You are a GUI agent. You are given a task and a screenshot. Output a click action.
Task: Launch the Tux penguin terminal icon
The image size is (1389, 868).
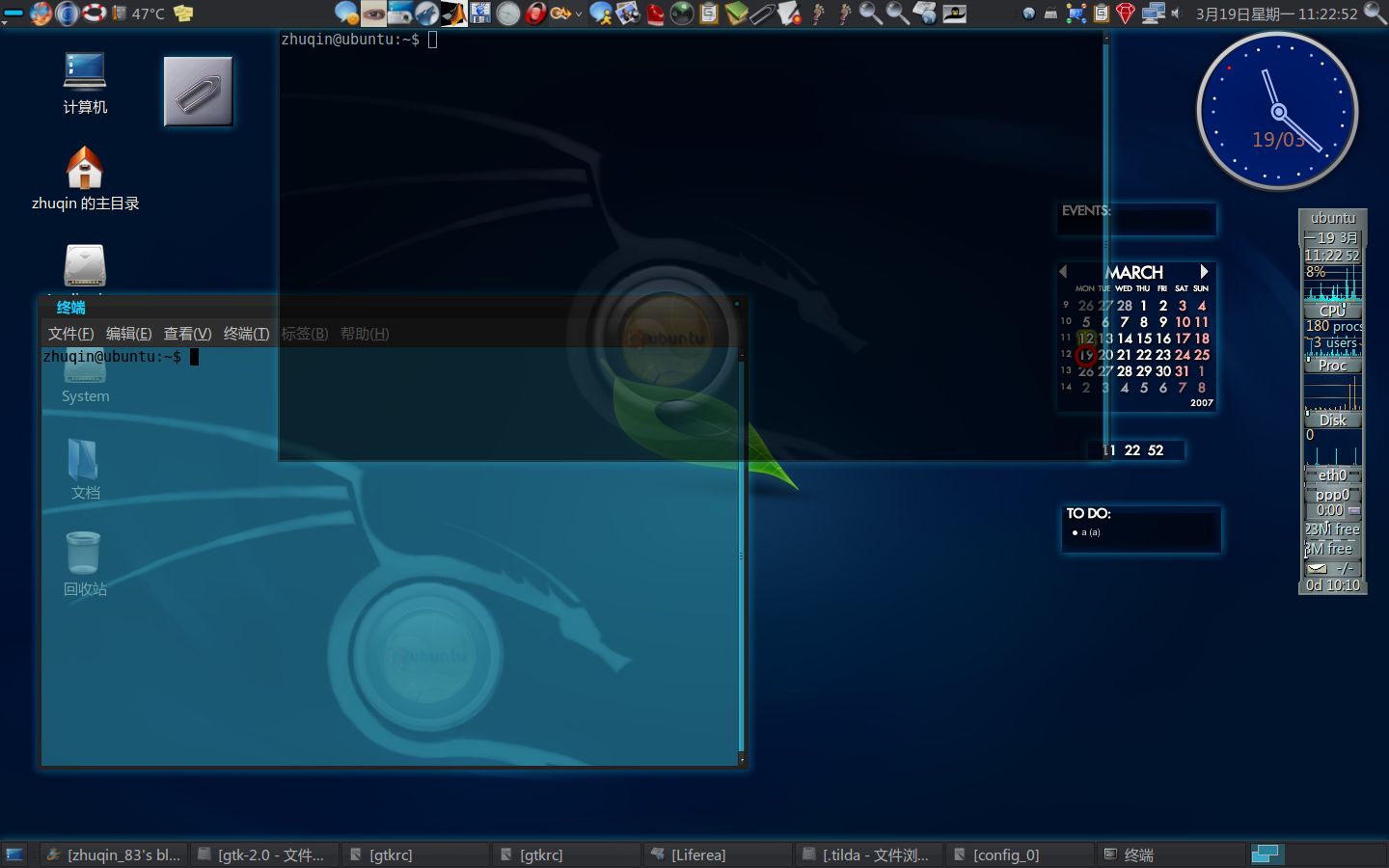tap(954, 14)
